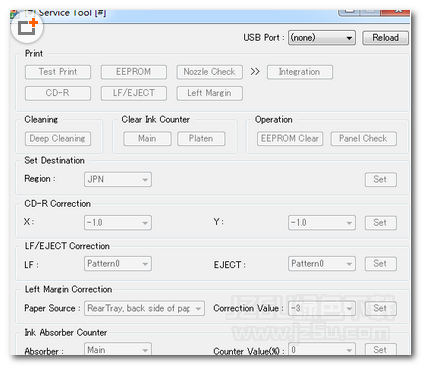The image size is (422, 366).
Task: Open the Region dropdown showing JPN
Action: pos(118,179)
